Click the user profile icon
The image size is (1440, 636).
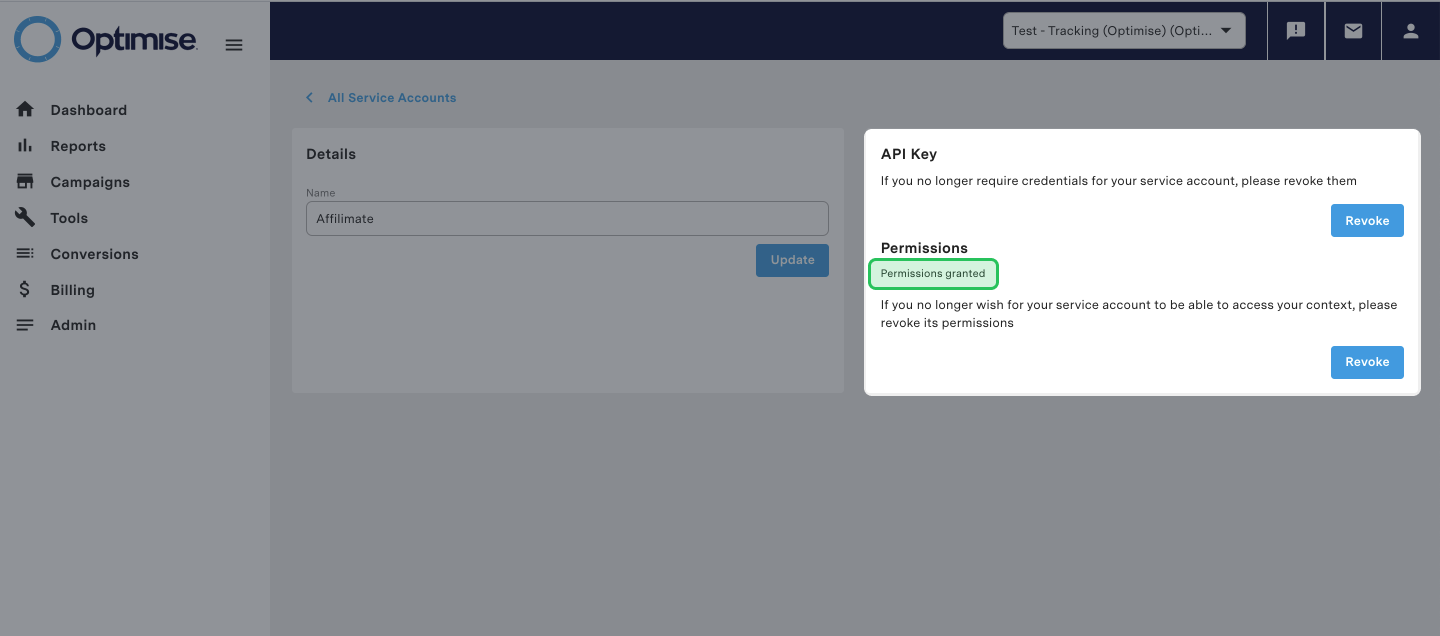click(x=1410, y=30)
